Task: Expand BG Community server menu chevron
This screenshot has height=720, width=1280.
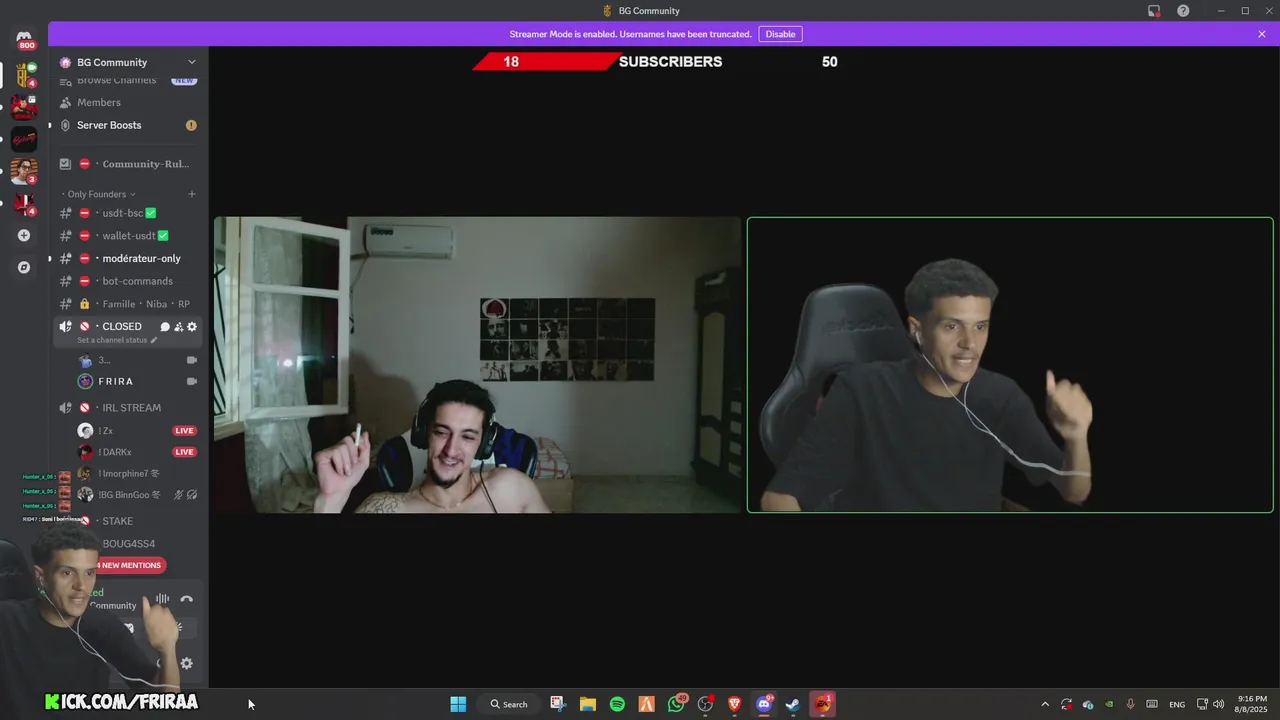Action: coord(192,62)
